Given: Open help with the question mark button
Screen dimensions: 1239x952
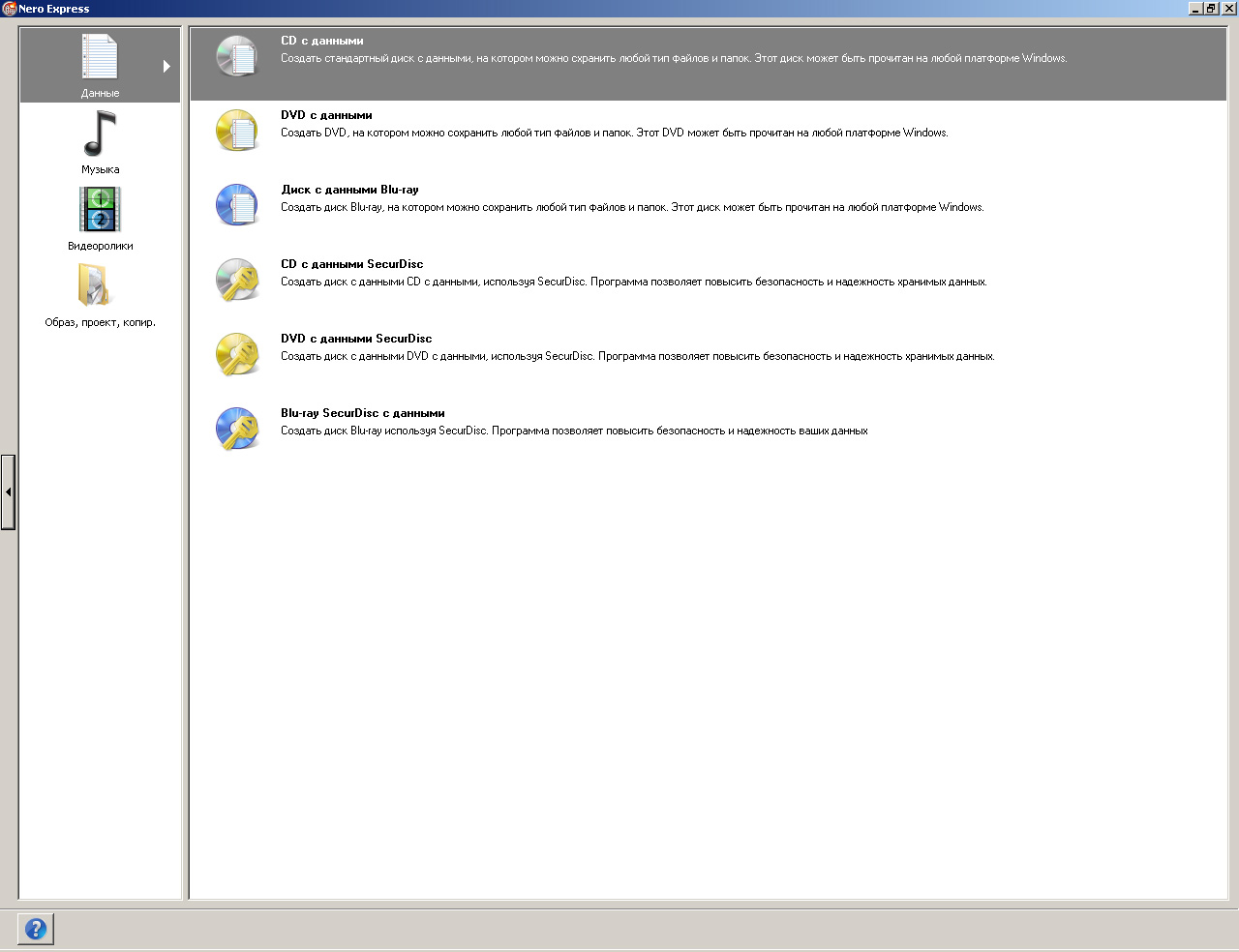Looking at the screenshot, I should point(36,929).
